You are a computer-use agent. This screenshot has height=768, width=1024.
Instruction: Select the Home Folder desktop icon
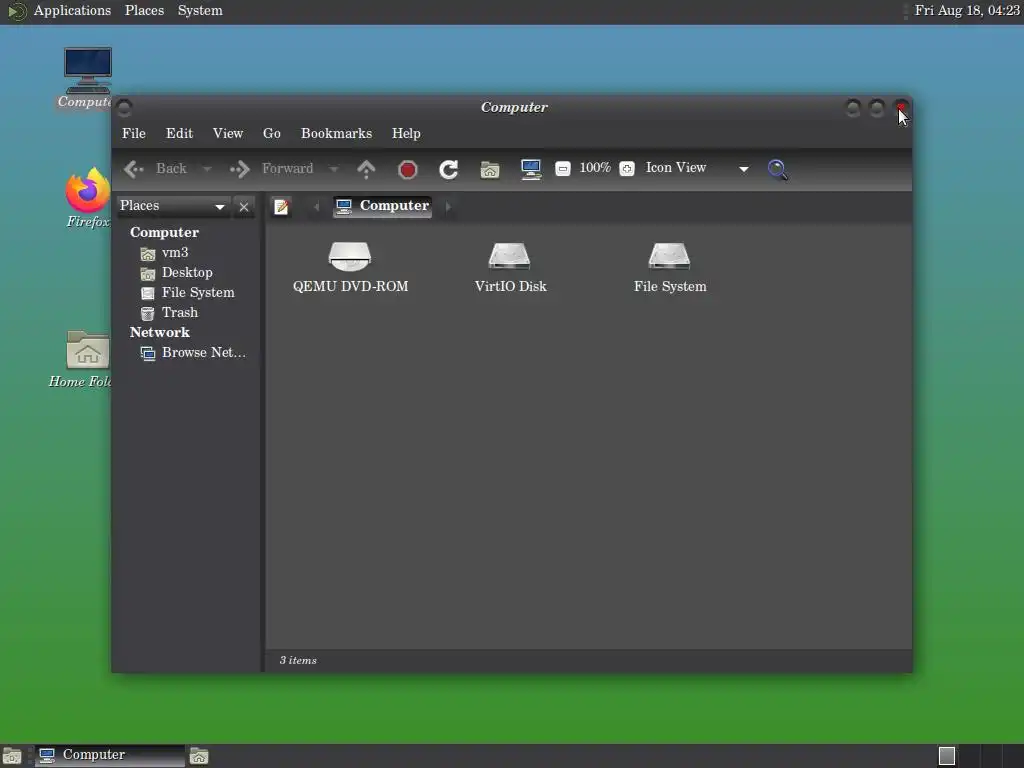pyautogui.click(x=82, y=359)
